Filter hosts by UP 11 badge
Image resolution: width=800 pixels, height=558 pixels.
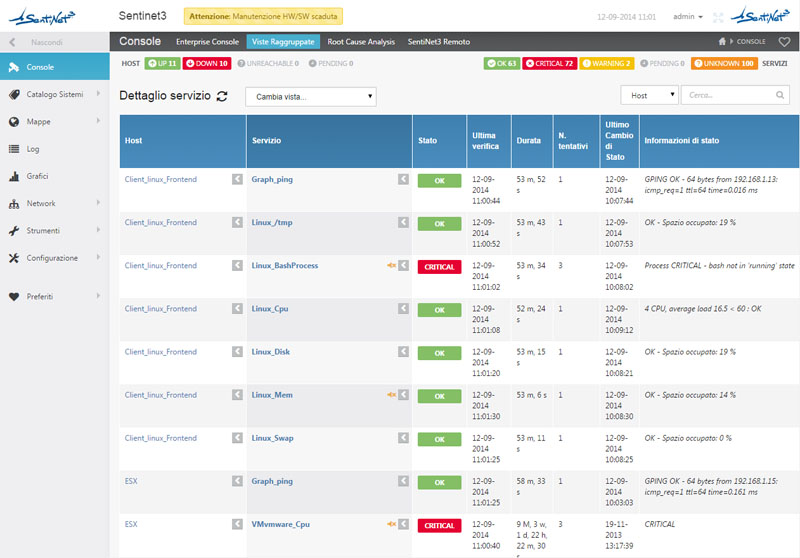click(162, 63)
